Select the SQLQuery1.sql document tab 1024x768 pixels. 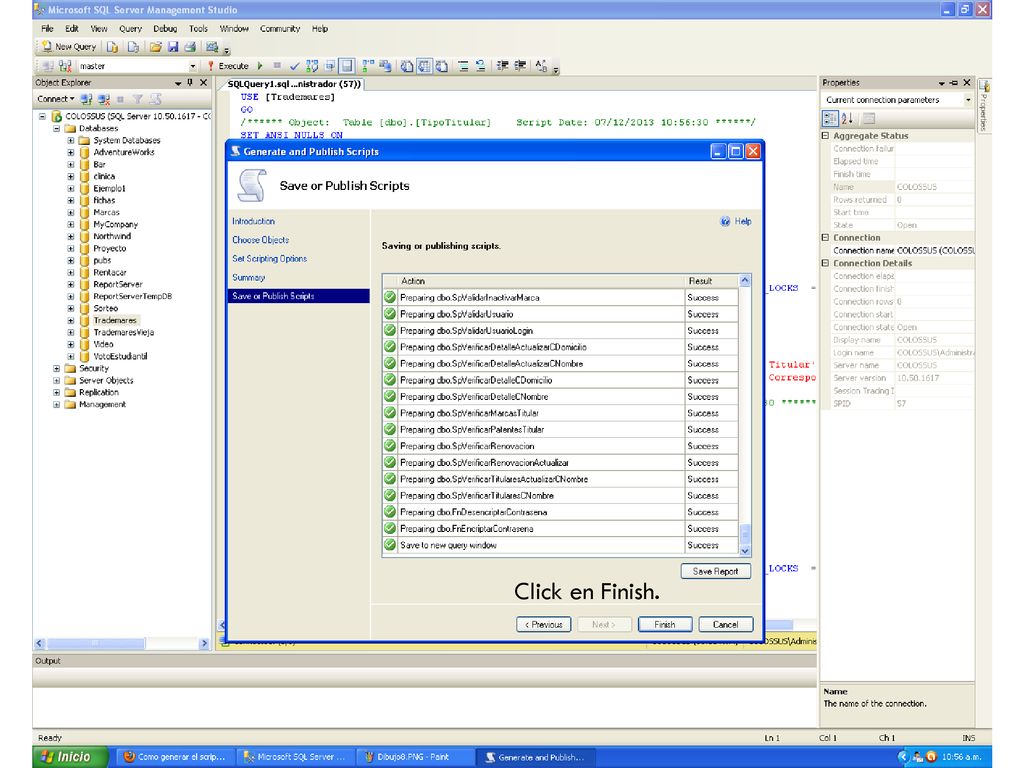coord(293,84)
